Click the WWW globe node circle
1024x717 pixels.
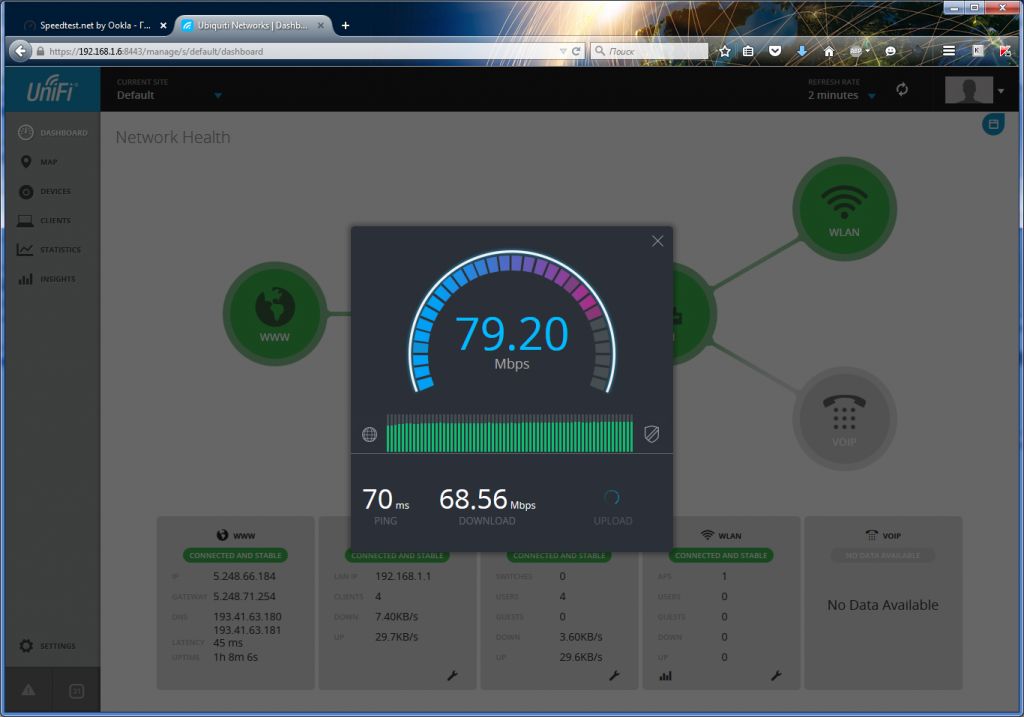[x=274, y=313]
